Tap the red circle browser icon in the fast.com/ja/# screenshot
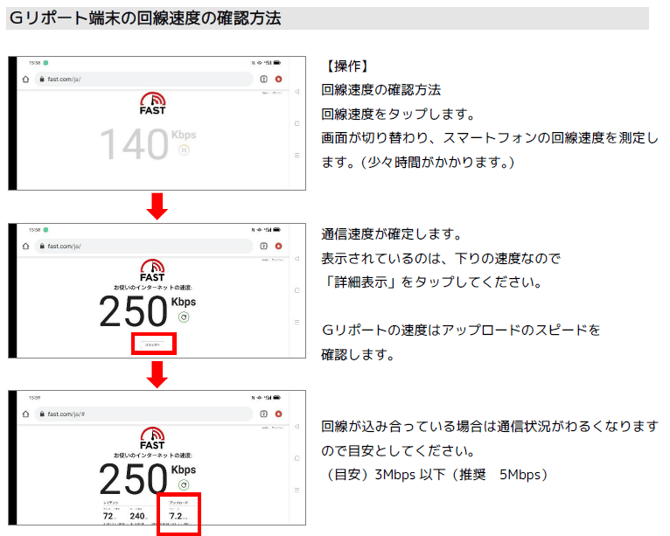The image size is (670, 536). (x=279, y=414)
